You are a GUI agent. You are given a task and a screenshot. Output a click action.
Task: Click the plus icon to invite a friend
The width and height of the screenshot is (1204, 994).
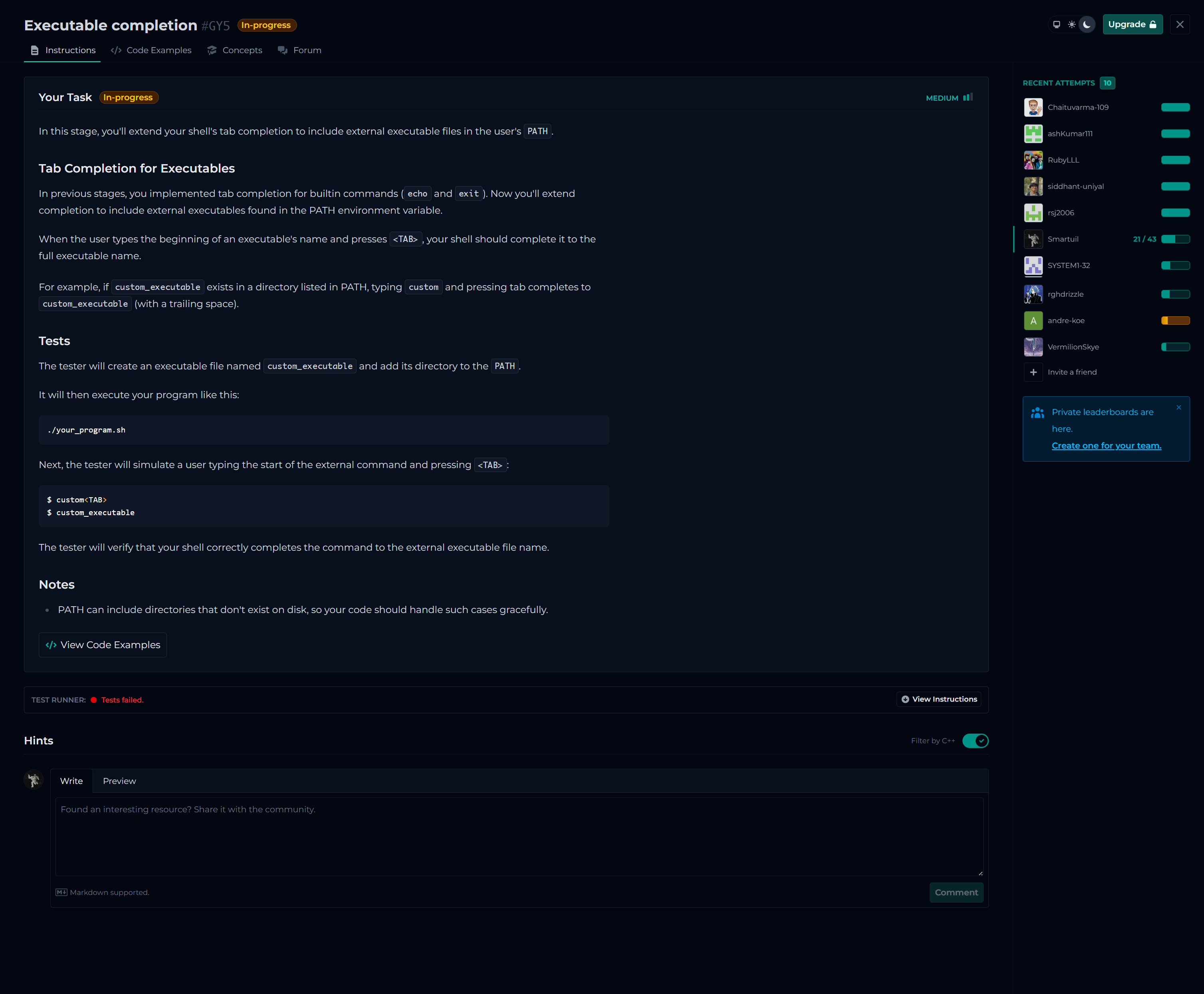[1033, 372]
